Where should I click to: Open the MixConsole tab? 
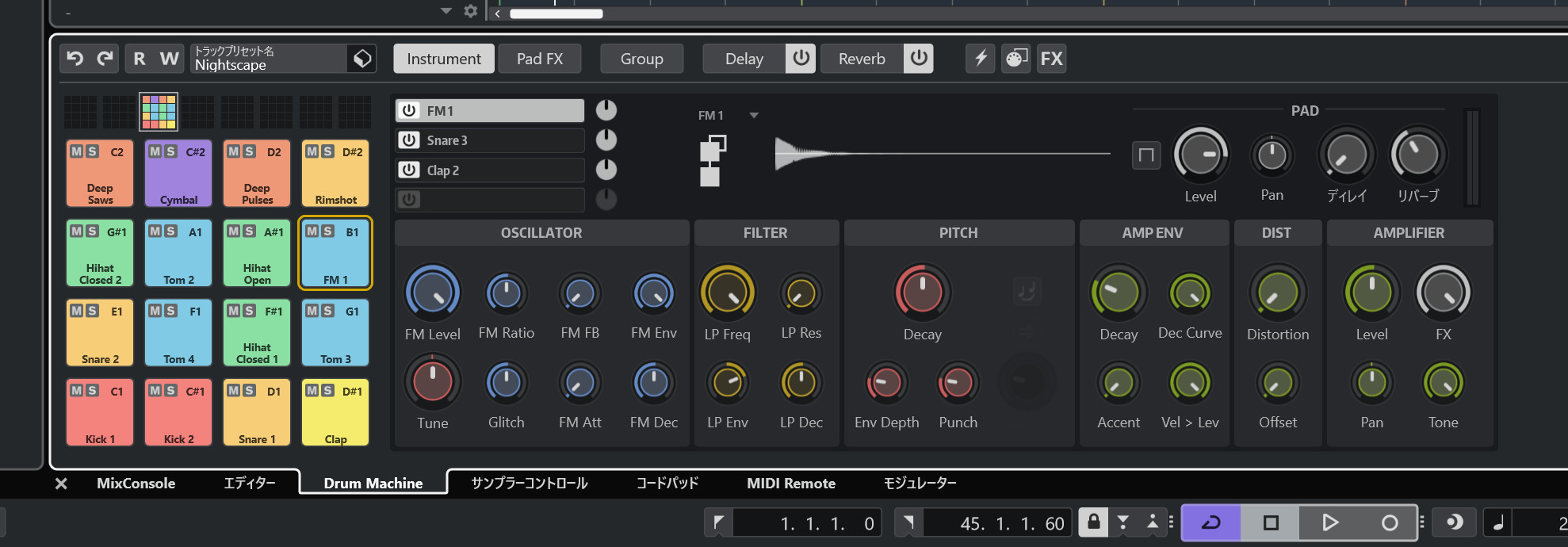136,483
